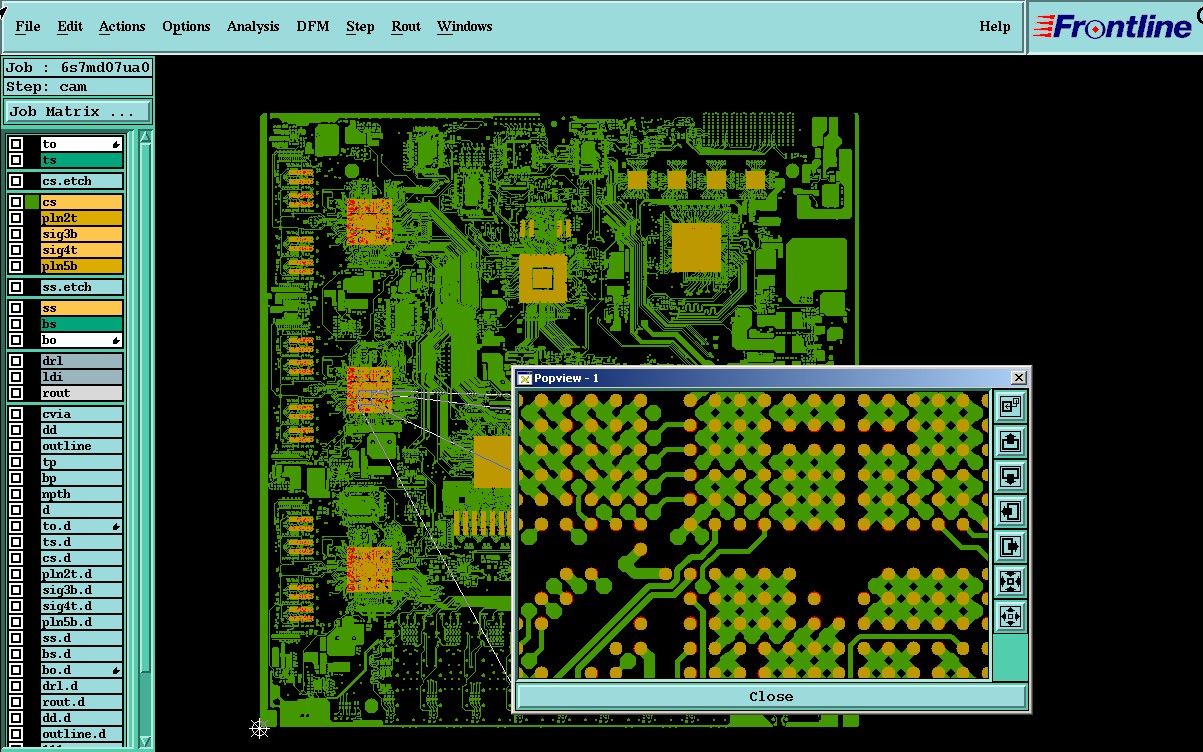Open the File menu
This screenshot has height=752, width=1203.
click(28, 26)
